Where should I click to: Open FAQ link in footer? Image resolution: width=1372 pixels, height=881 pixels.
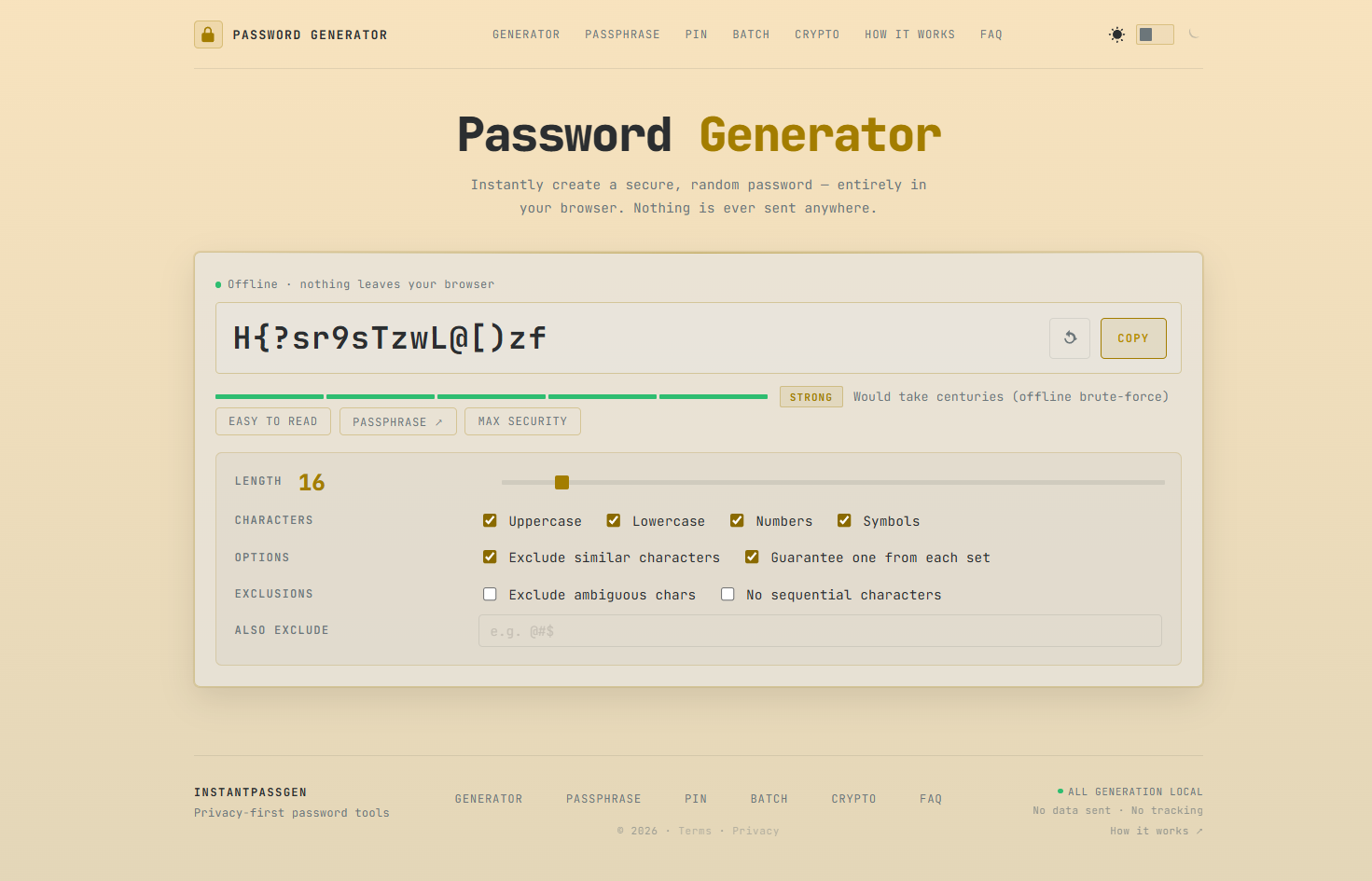[x=931, y=799]
